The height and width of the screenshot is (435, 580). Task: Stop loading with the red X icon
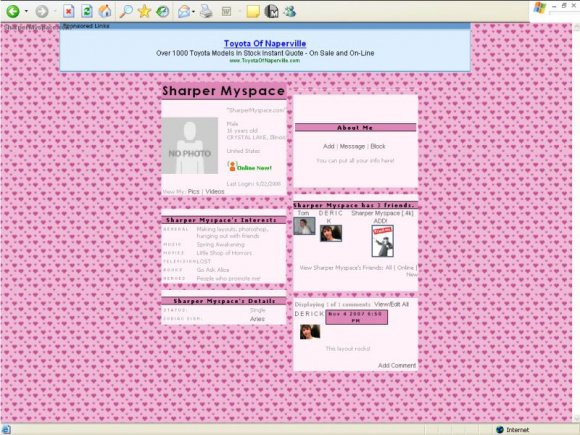[x=68, y=11]
